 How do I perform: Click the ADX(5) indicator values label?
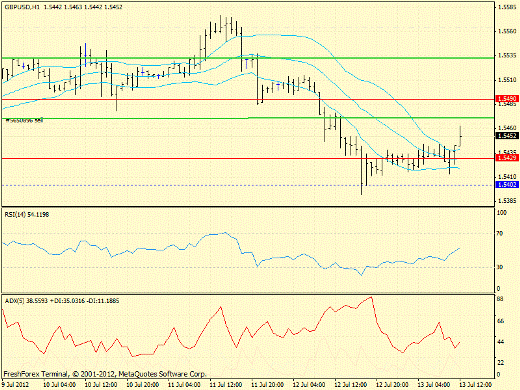click(62, 301)
